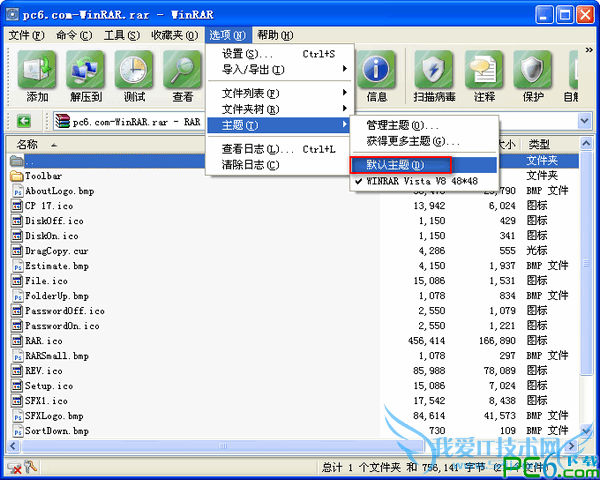Screen dimensions: 600x480
Task: Select the SortDown.bmp file name
Action: tap(57, 431)
